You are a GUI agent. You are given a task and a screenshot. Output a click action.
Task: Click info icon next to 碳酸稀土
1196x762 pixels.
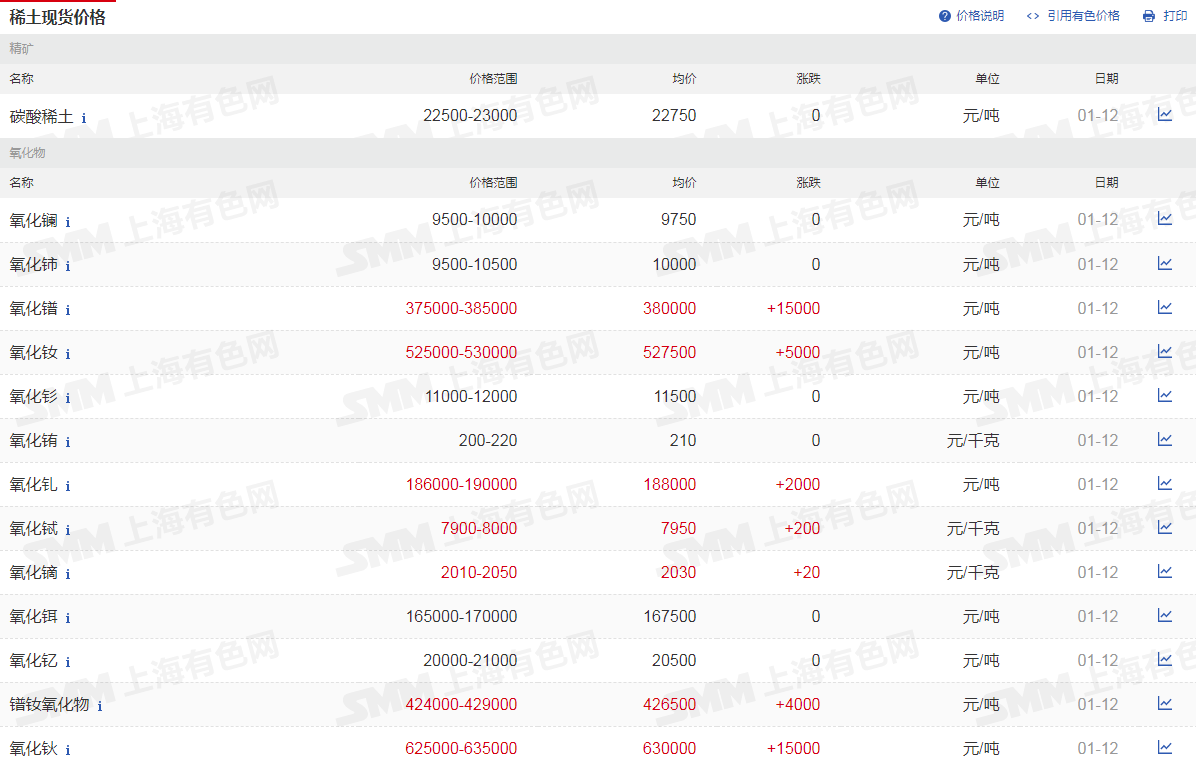(84, 118)
